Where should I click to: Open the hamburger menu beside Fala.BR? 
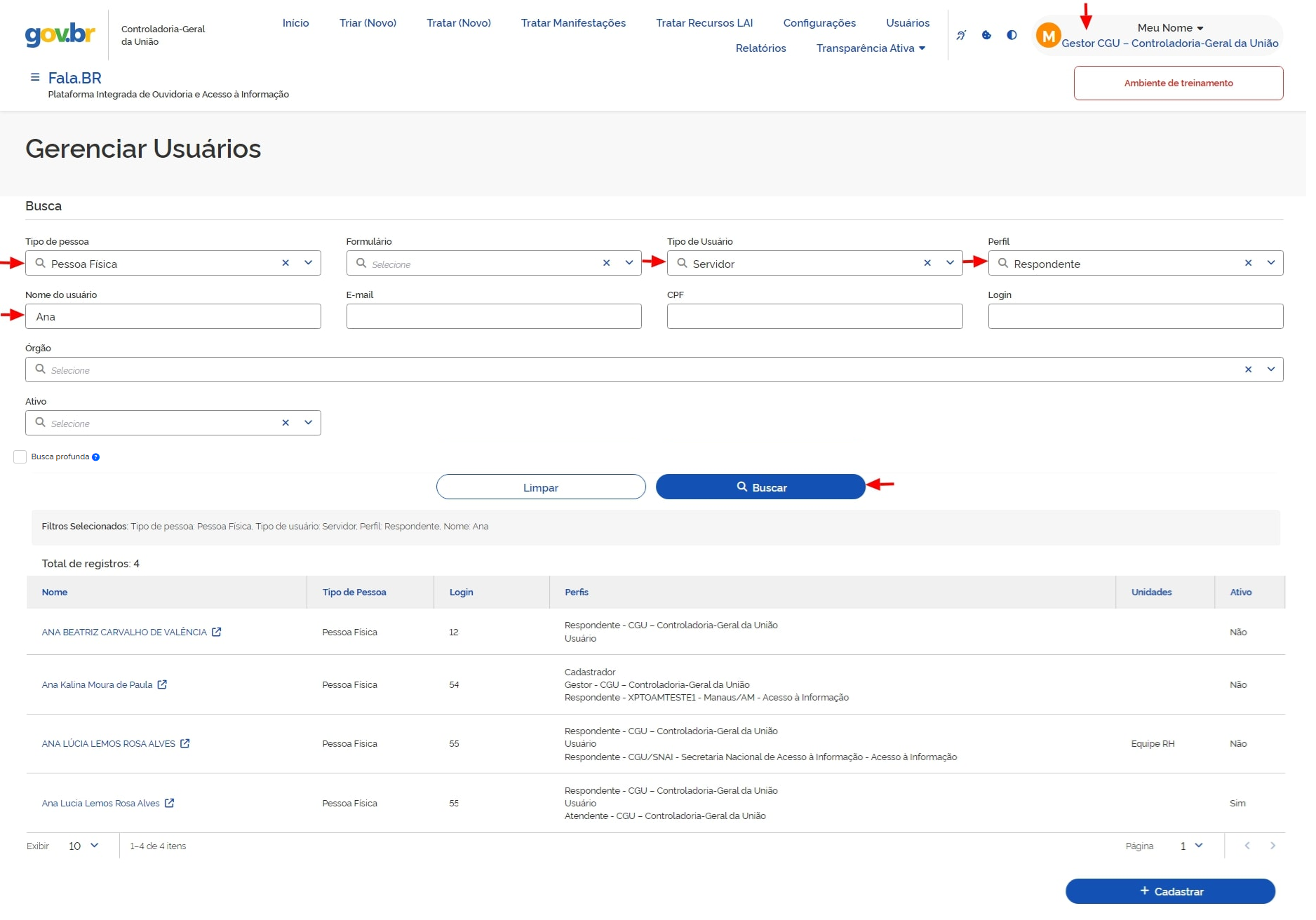pyautogui.click(x=35, y=78)
